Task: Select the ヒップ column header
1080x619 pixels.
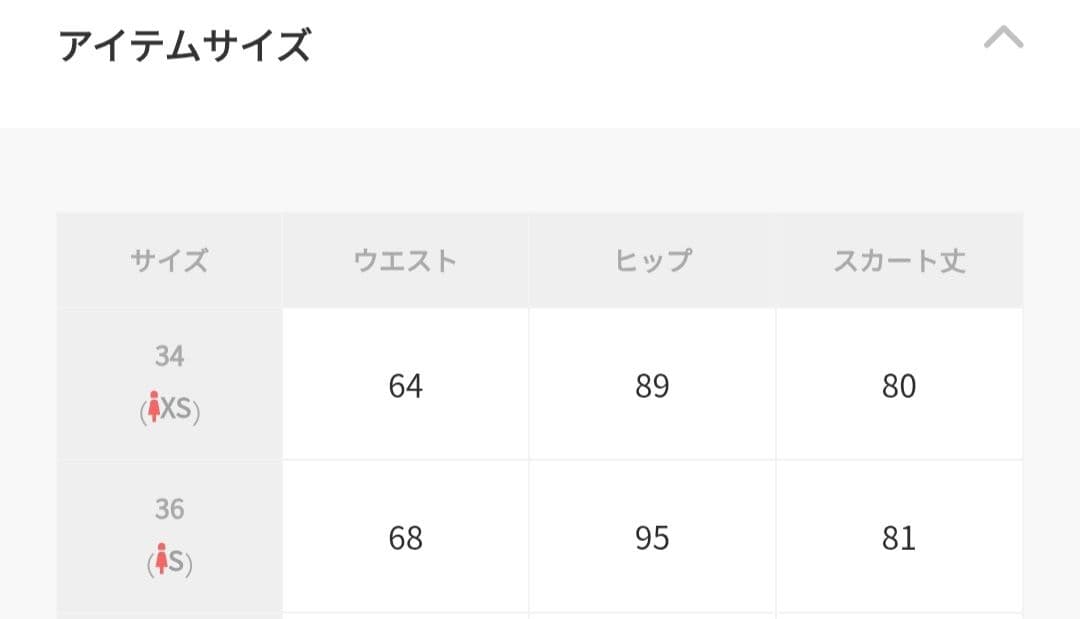Action: (652, 261)
